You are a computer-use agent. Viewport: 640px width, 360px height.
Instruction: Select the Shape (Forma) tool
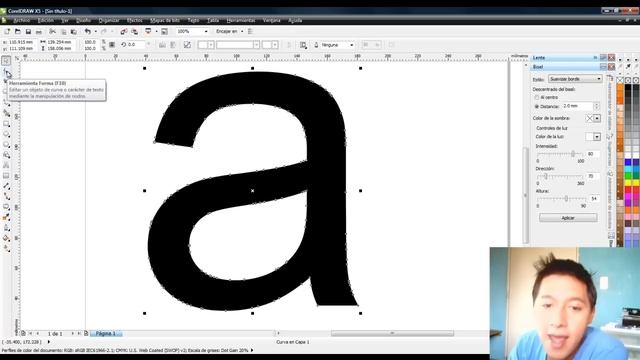tap(6, 72)
